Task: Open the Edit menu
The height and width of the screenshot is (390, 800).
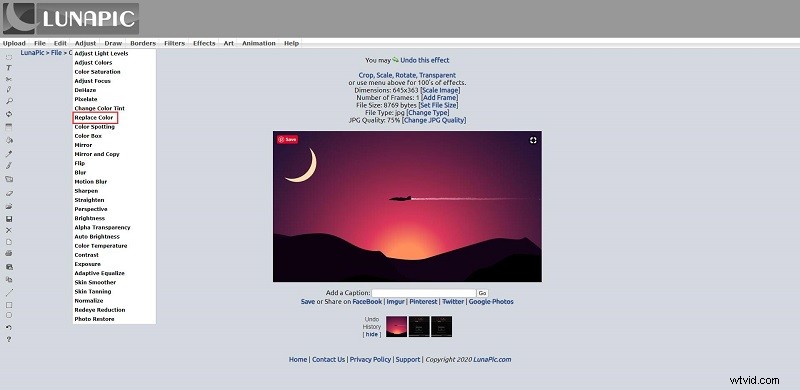Action: tap(60, 43)
